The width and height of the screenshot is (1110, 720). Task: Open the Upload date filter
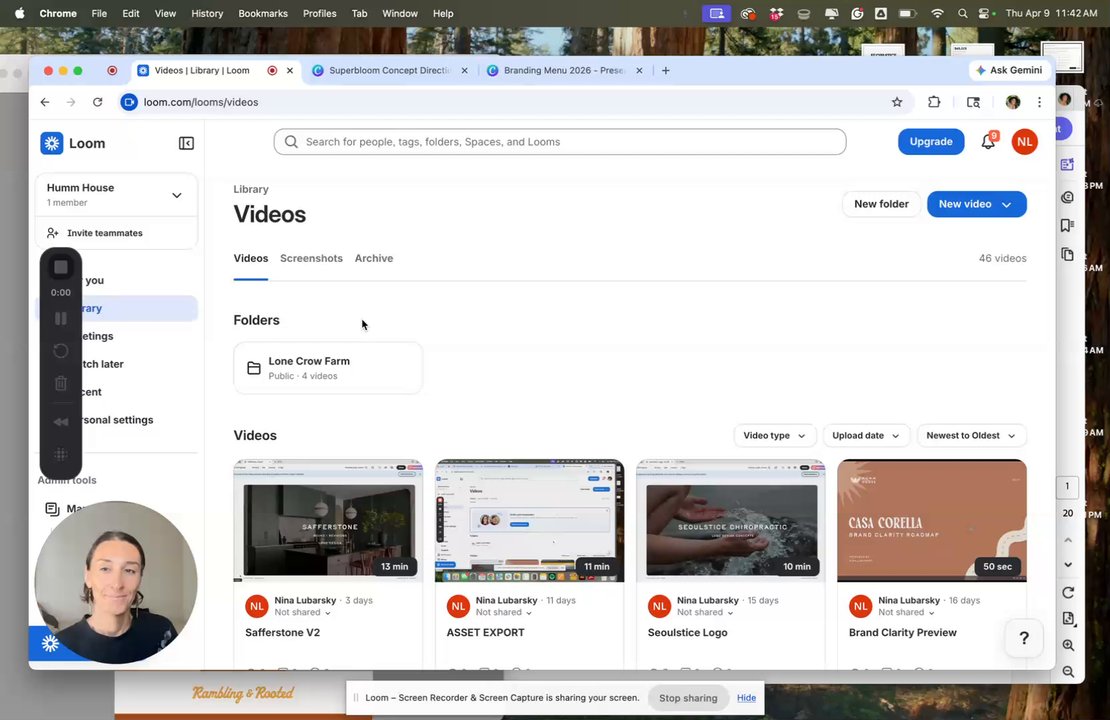(x=866, y=435)
